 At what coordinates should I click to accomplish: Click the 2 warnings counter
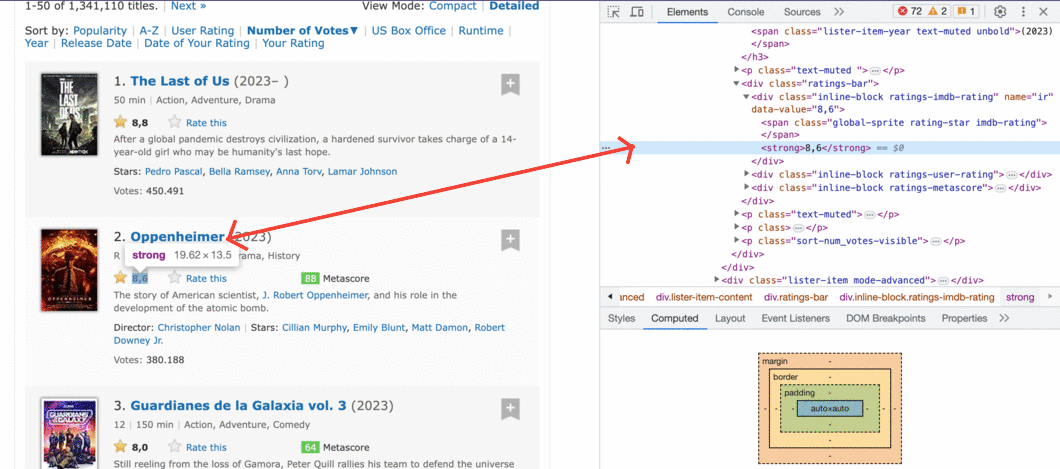pyautogui.click(x=937, y=11)
